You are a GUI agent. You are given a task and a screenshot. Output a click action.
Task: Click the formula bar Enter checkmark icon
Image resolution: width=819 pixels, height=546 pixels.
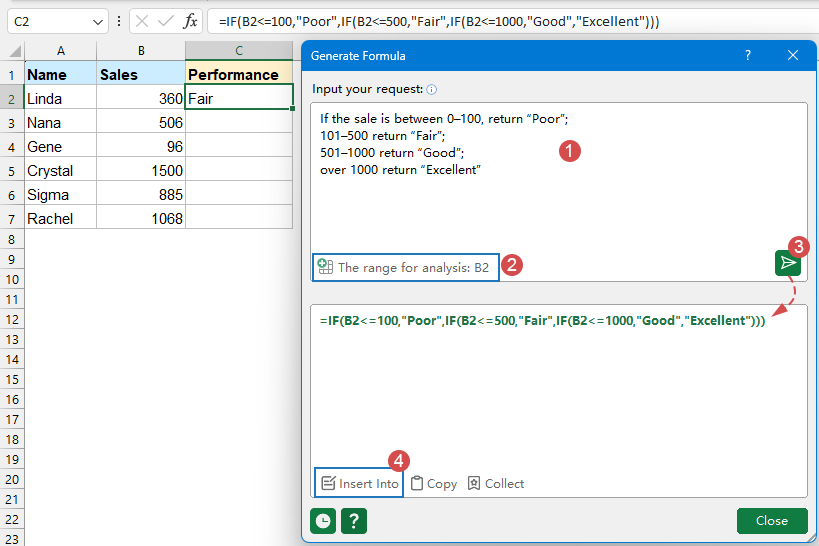[165, 21]
